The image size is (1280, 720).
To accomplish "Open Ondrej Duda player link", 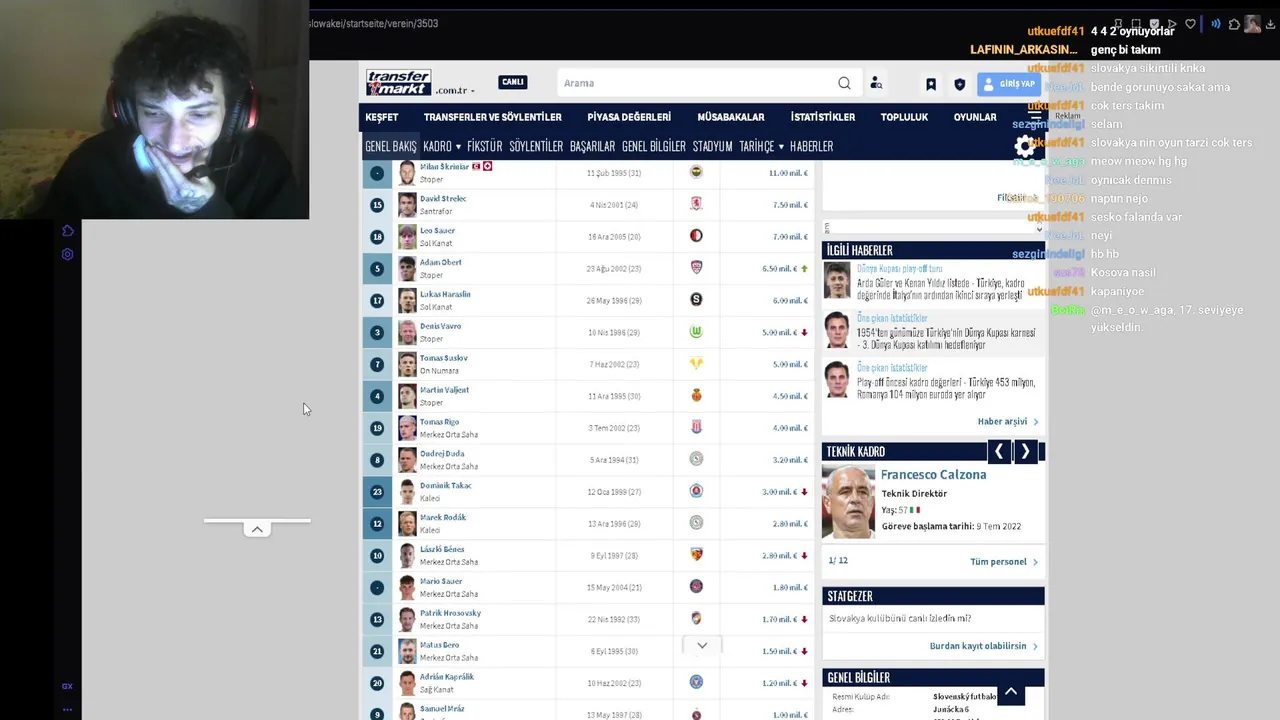I will coord(441,453).
